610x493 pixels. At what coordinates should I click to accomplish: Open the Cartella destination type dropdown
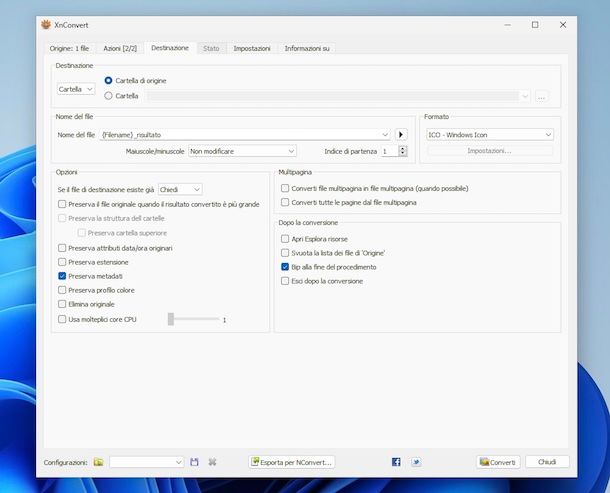click(76, 89)
